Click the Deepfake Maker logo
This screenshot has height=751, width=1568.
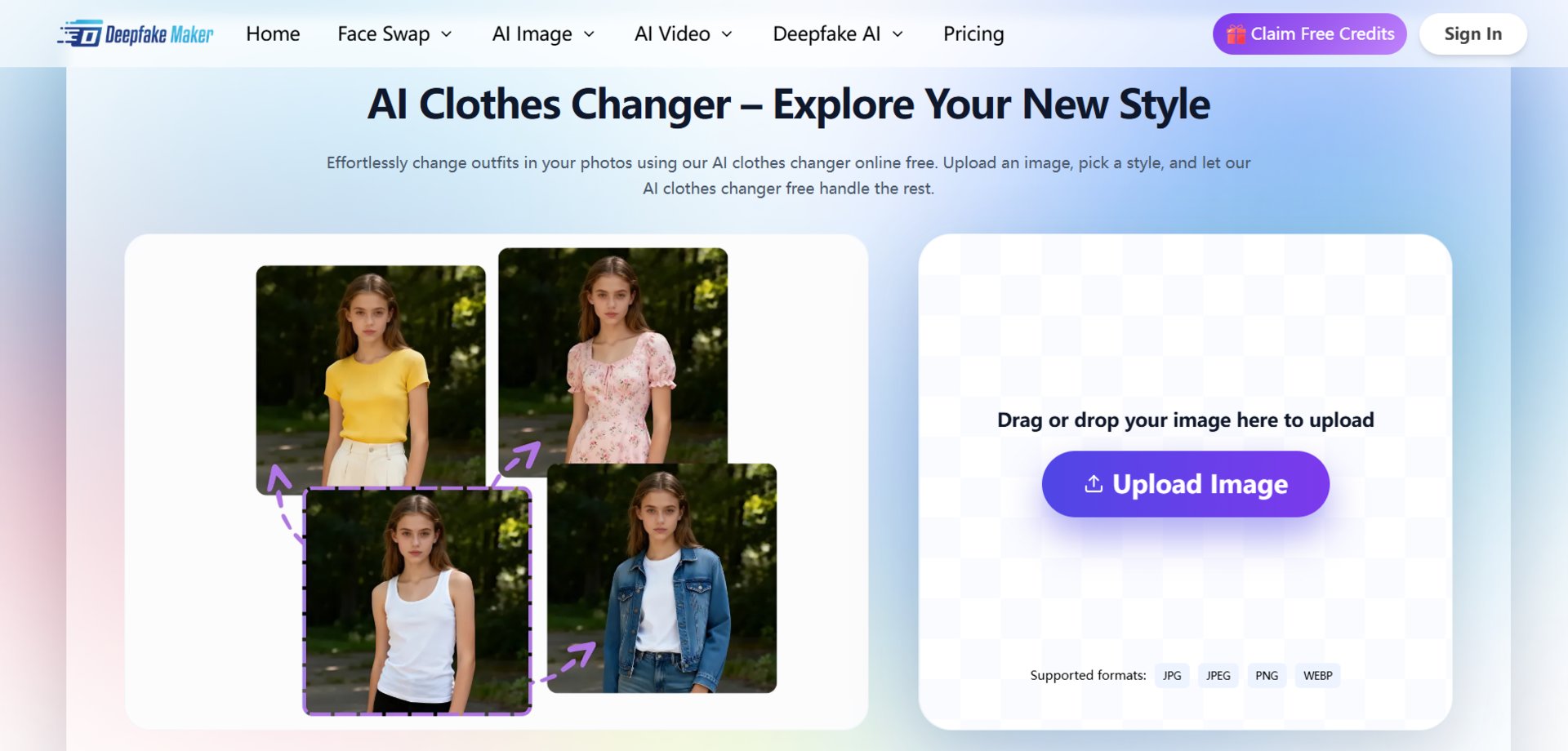[136, 34]
